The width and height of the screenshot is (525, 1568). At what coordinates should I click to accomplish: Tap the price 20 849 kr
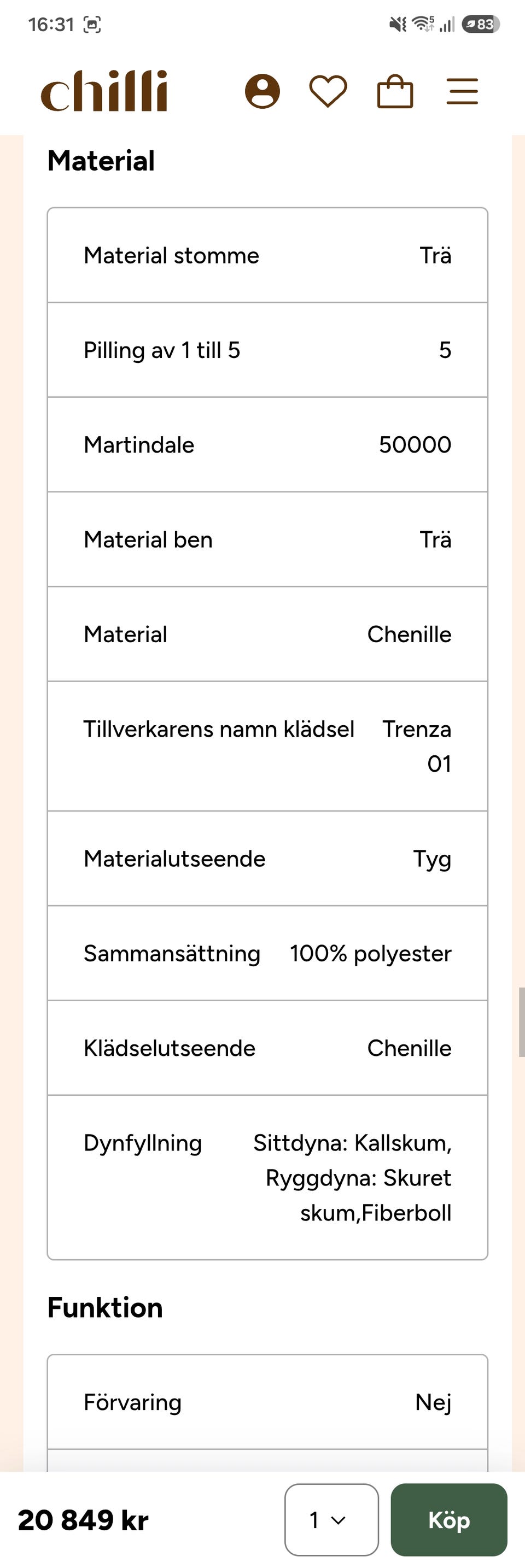84,1520
